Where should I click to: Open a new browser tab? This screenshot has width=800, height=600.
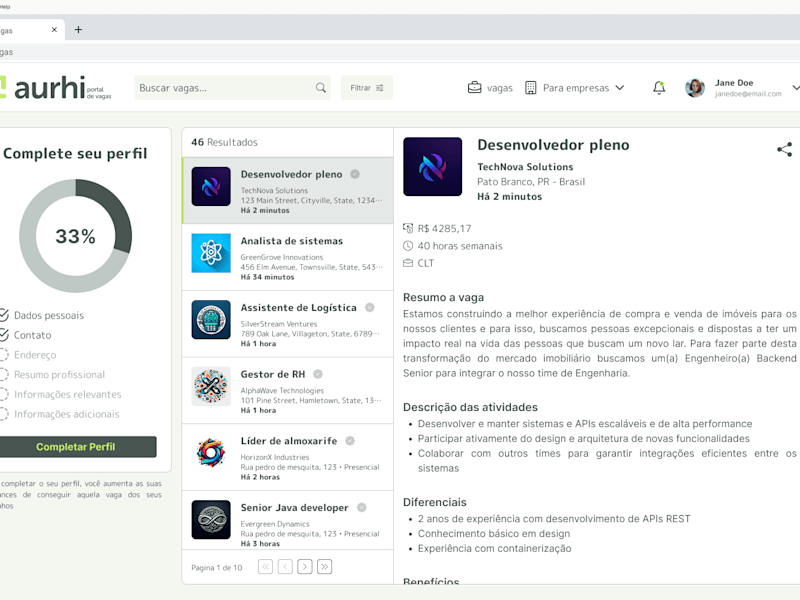tap(78, 30)
